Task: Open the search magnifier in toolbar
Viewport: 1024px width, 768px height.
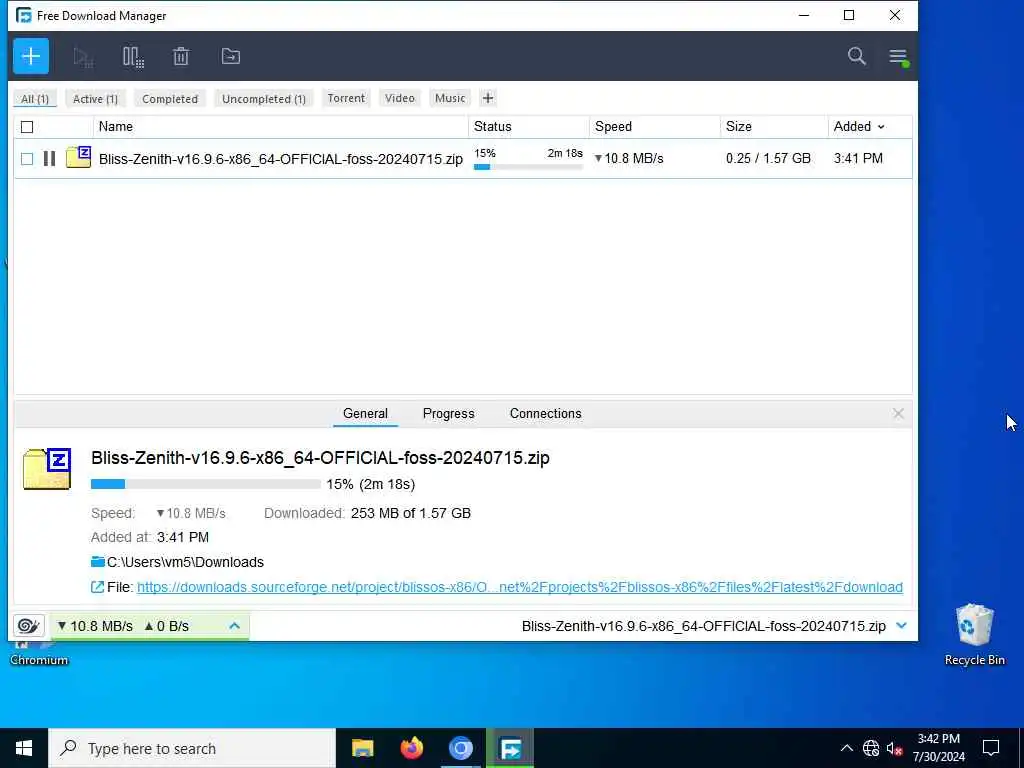Action: click(x=857, y=56)
